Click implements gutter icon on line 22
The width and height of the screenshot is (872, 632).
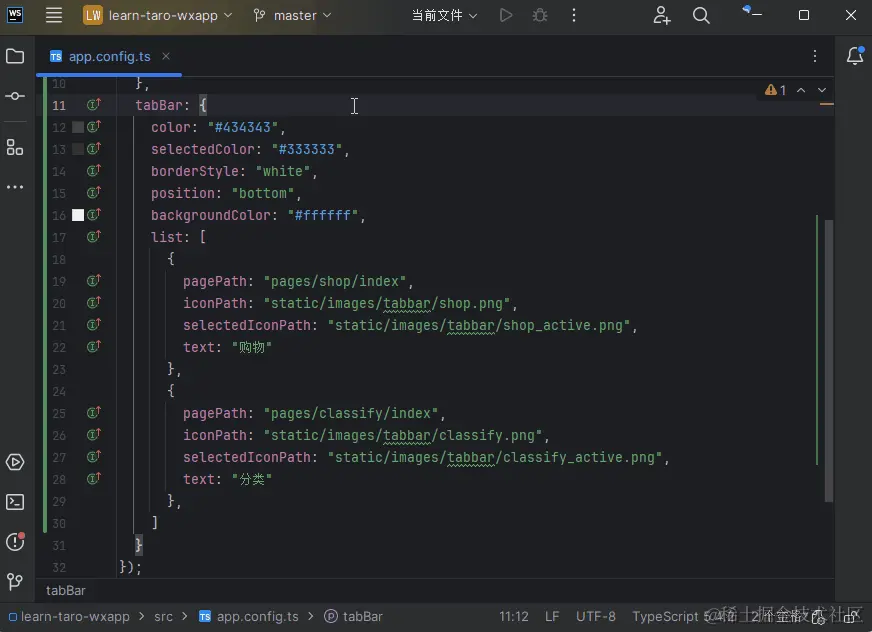pos(94,347)
